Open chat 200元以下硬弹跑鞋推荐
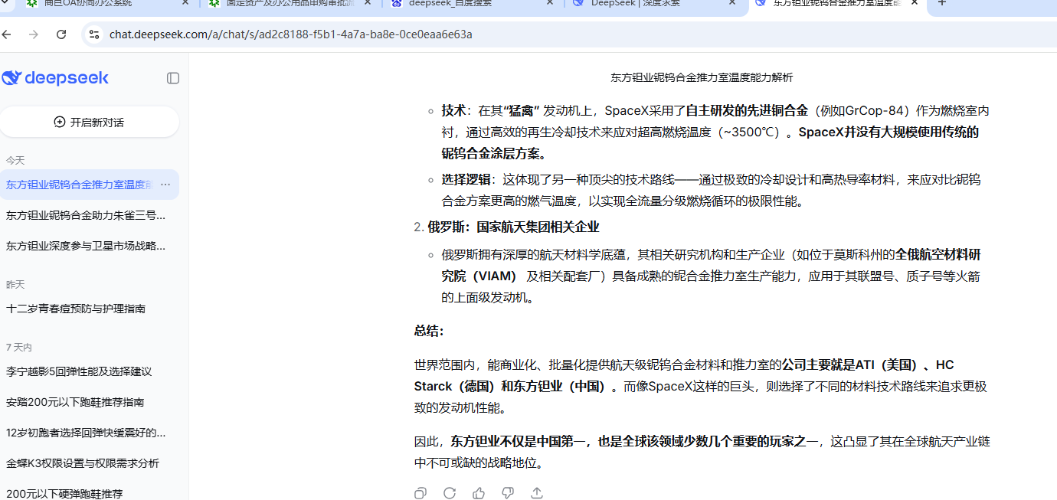The height and width of the screenshot is (500, 1057). tap(65, 493)
